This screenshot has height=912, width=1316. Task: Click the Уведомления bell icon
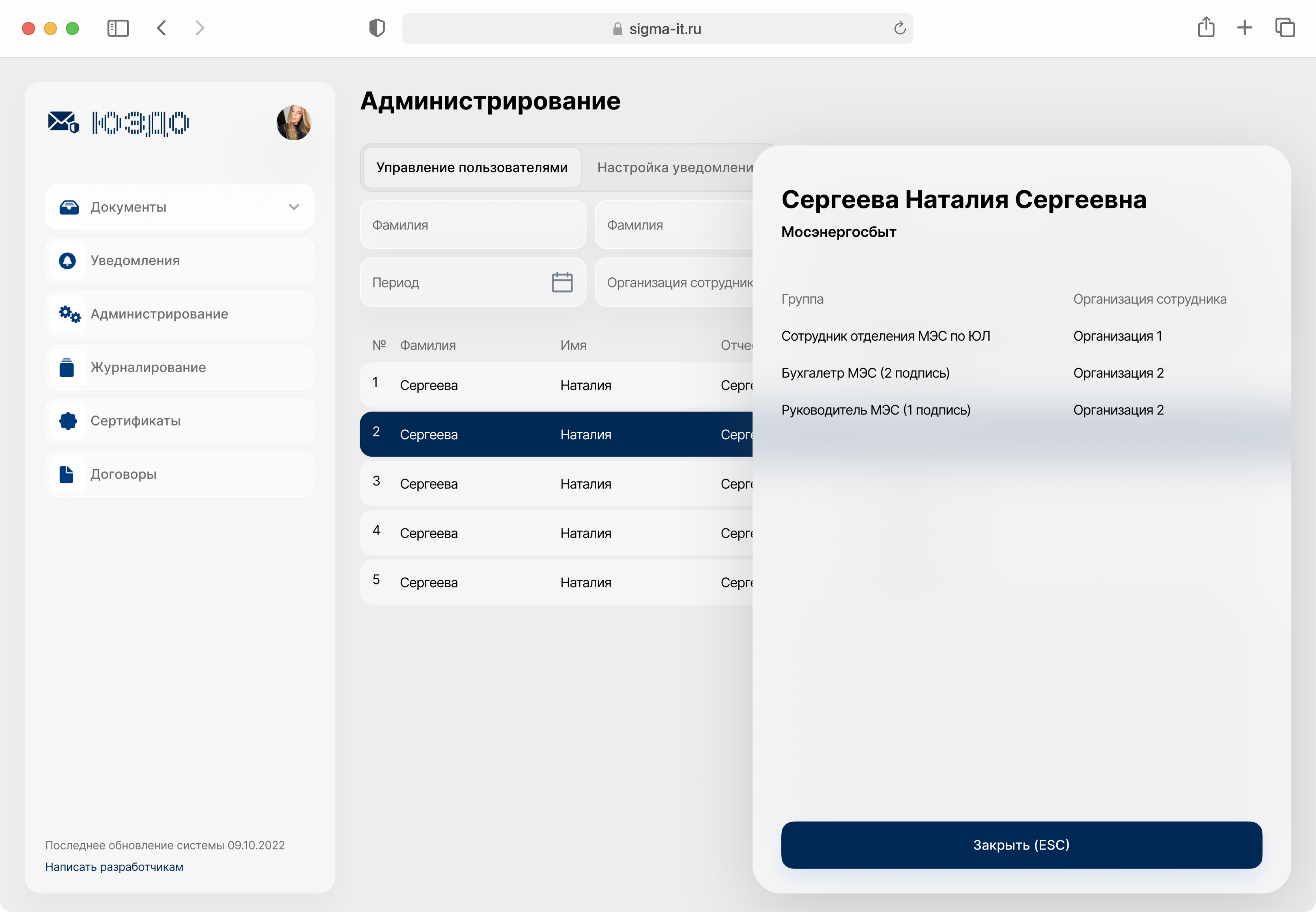pyautogui.click(x=67, y=260)
